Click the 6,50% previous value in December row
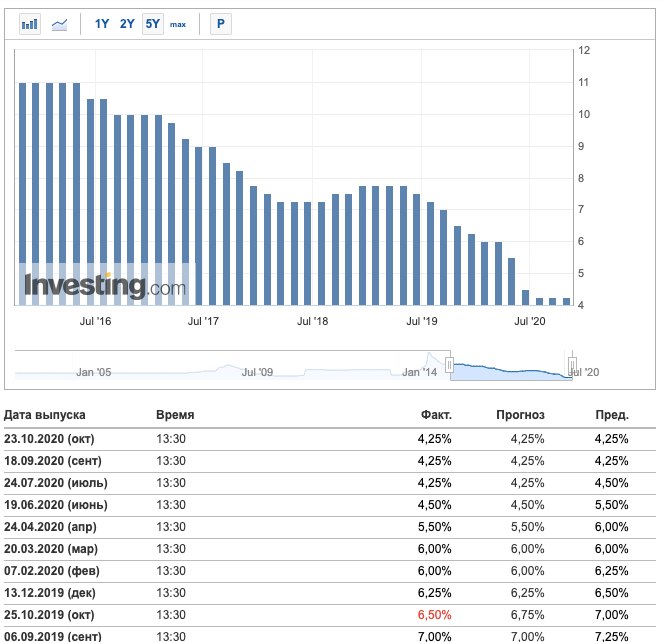 pyautogui.click(x=612, y=593)
